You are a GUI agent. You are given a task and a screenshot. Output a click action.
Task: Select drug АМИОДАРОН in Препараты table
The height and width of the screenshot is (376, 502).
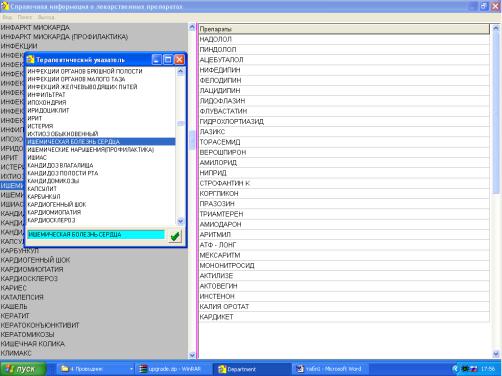click(344, 224)
